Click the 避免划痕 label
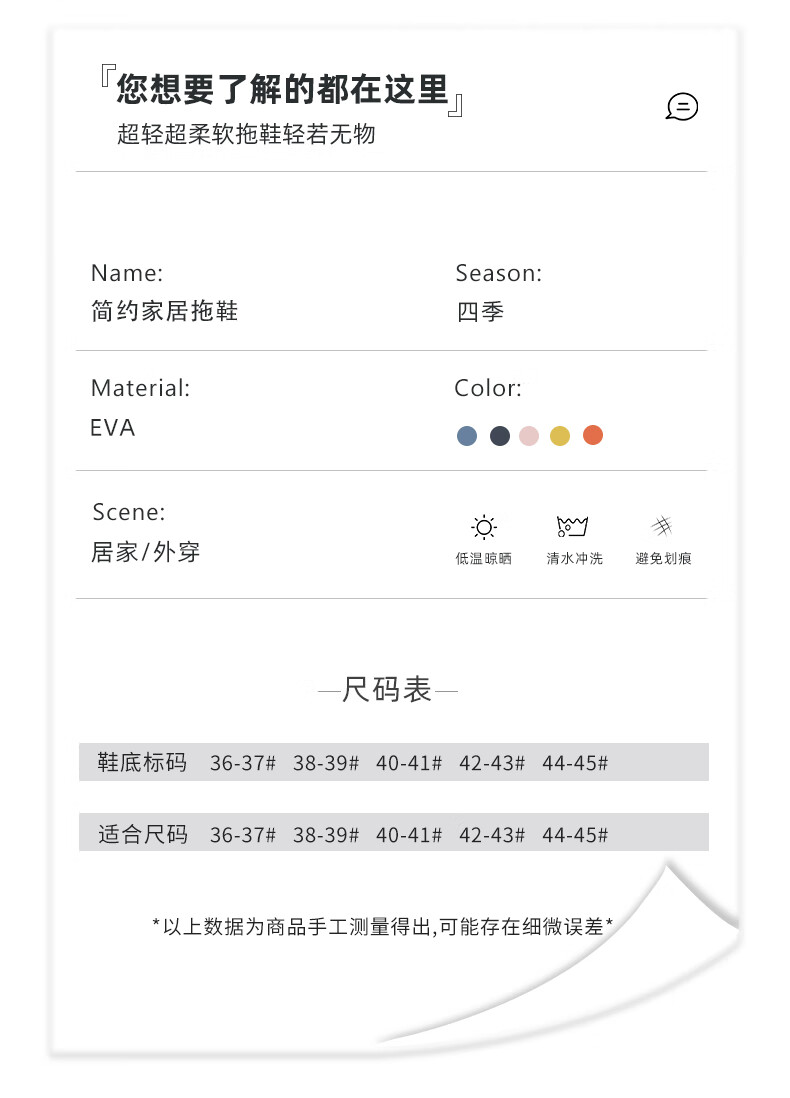The image size is (790, 1098). [663, 558]
